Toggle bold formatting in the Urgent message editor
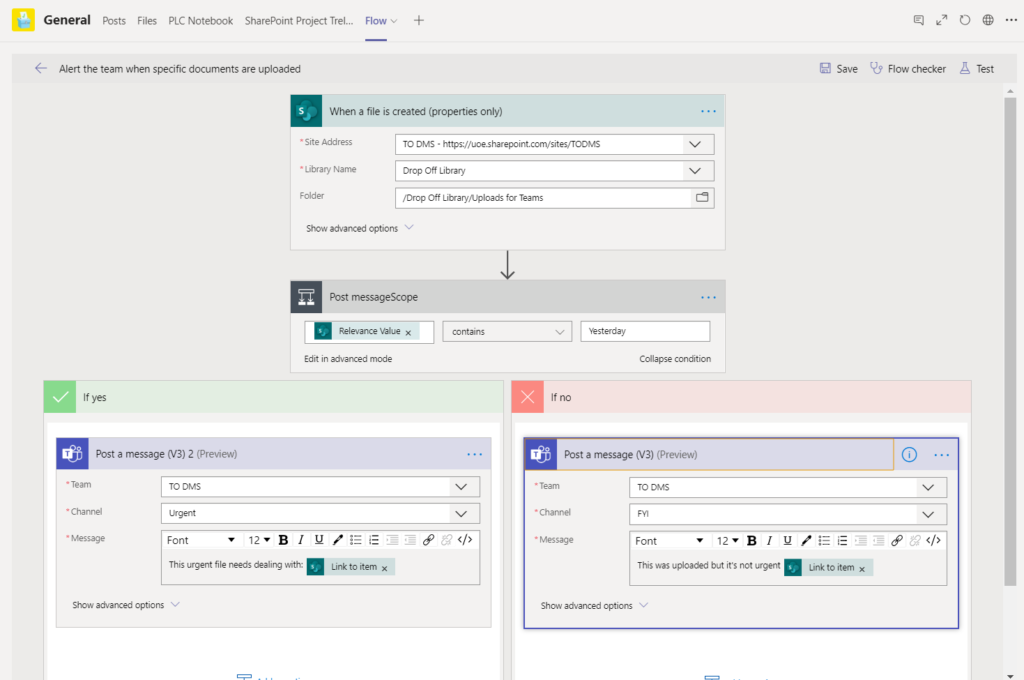Image resolution: width=1024 pixels, height=680 pixels. (284, 539)
